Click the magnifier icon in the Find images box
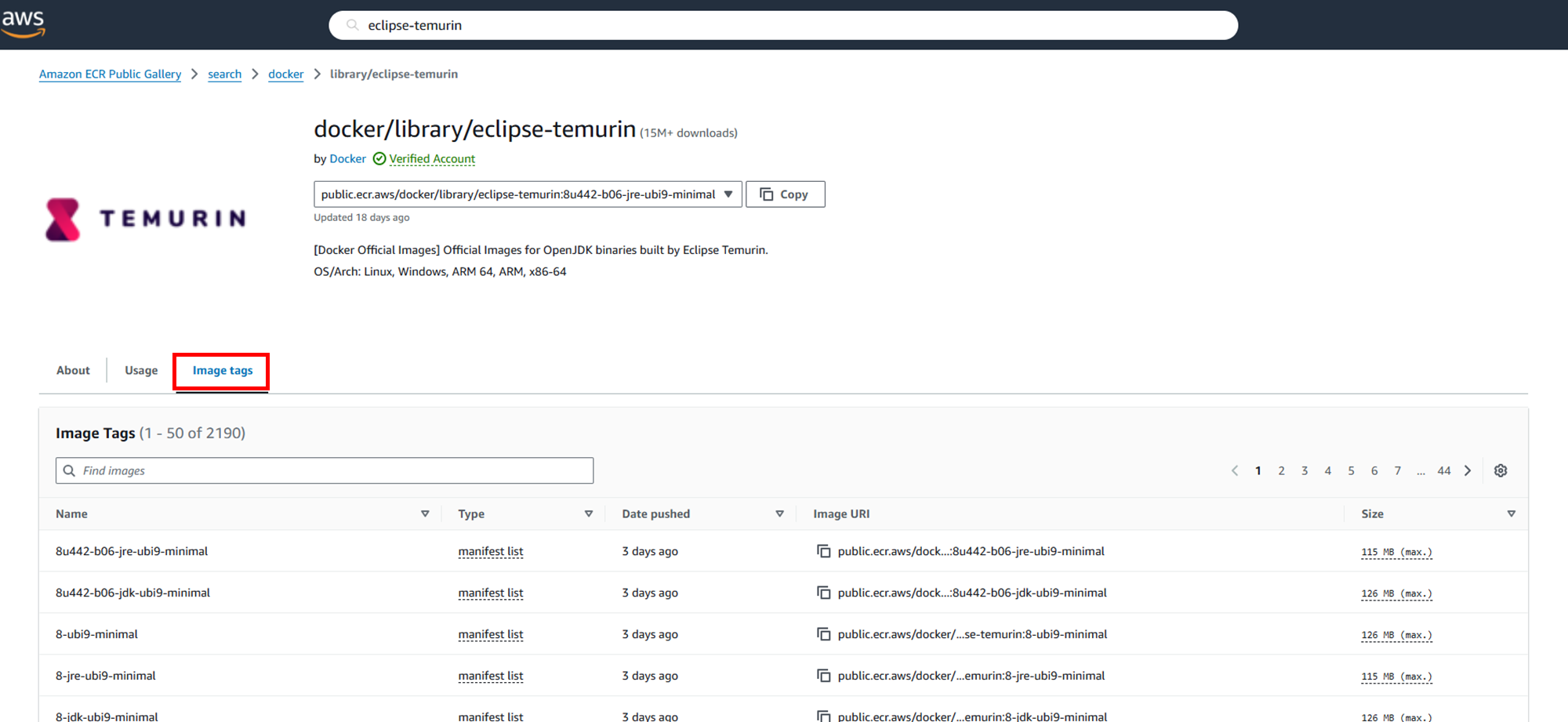The width and height of the screenshot is (1568, 722). [x=69, y=470]
